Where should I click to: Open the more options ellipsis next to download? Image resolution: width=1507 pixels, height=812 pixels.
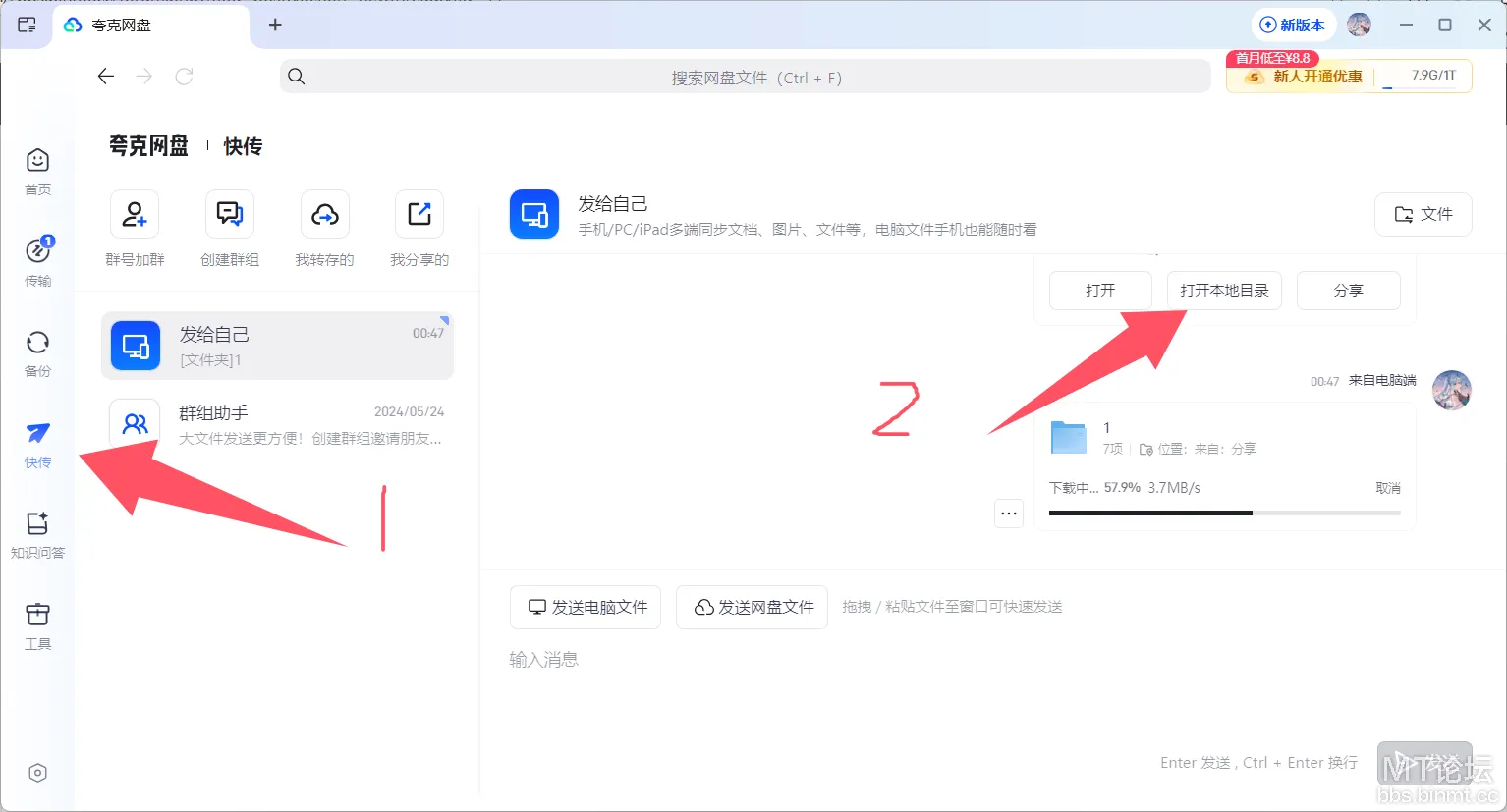pyautogui.click(x=1008, y=513)
